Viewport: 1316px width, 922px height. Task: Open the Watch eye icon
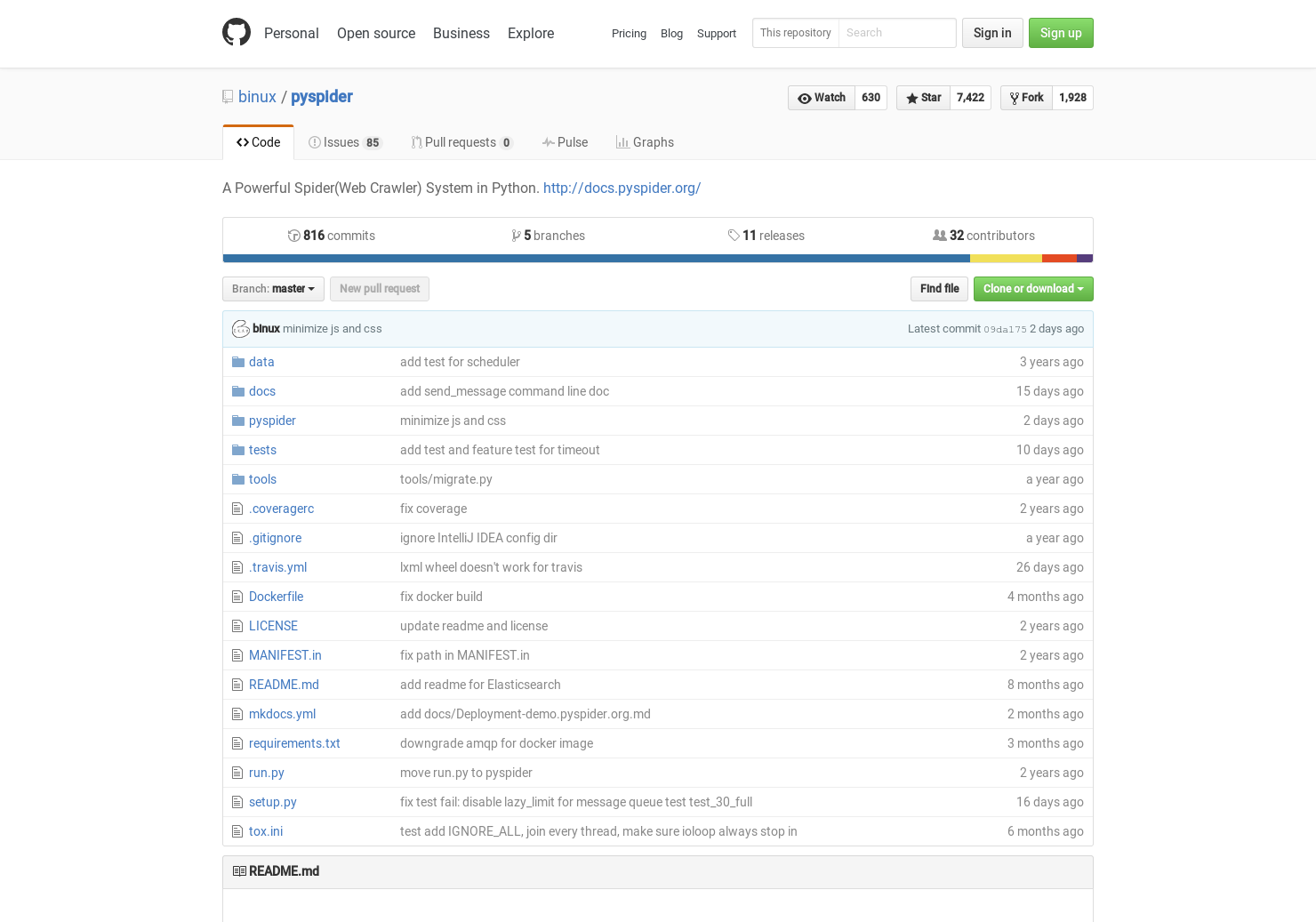[x=806, y=98]
